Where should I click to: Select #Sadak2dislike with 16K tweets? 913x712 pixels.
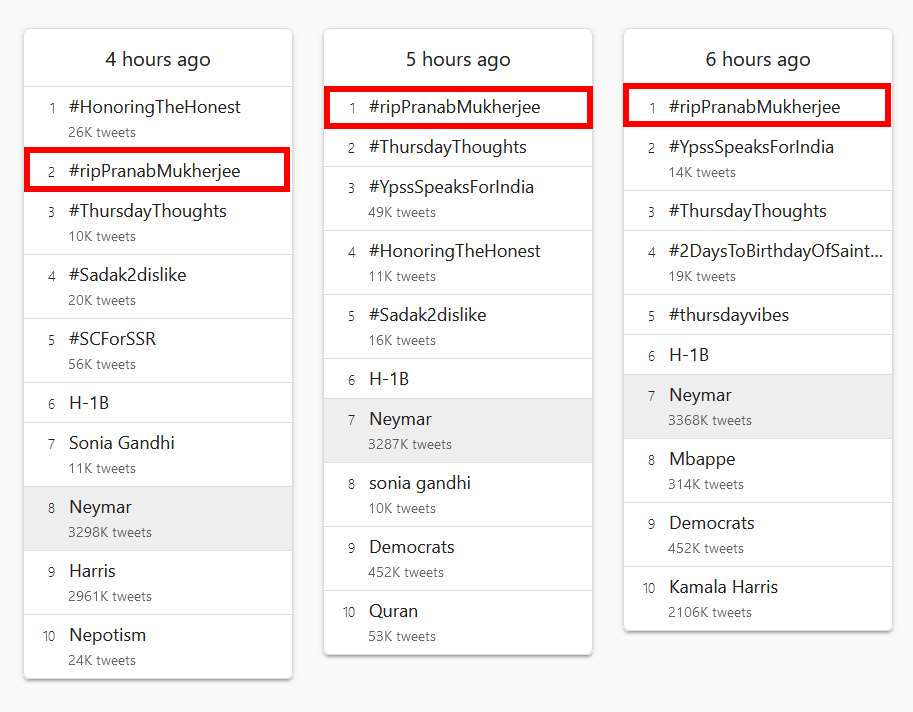427,315
